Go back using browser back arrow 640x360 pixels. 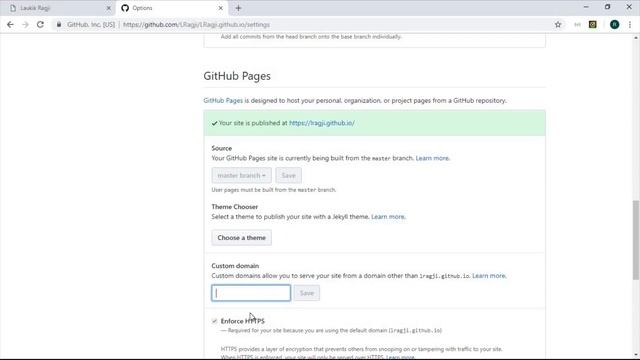click(10, 24)
